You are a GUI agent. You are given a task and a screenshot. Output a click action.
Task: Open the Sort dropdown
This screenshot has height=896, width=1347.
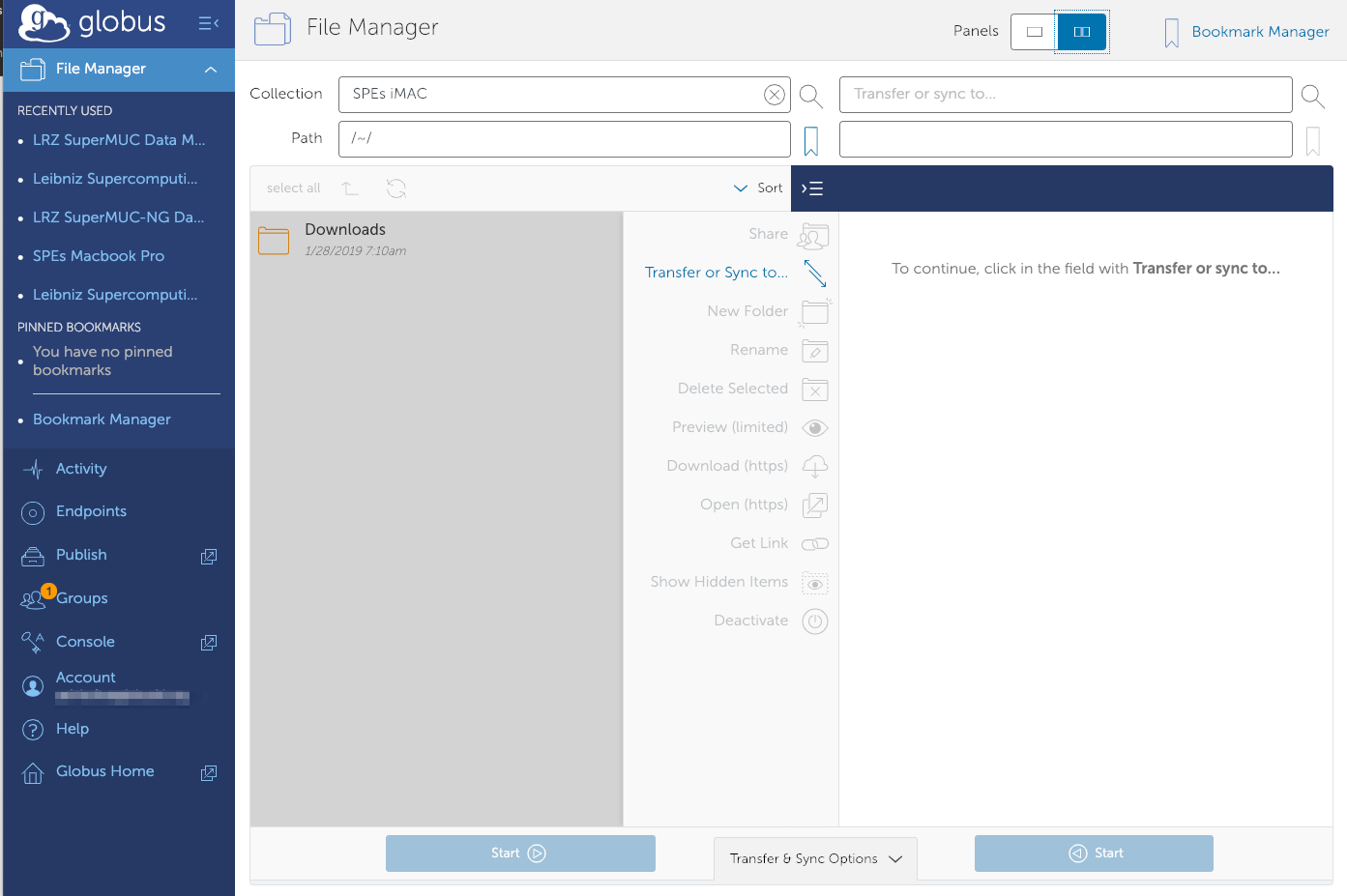point(758,188)
